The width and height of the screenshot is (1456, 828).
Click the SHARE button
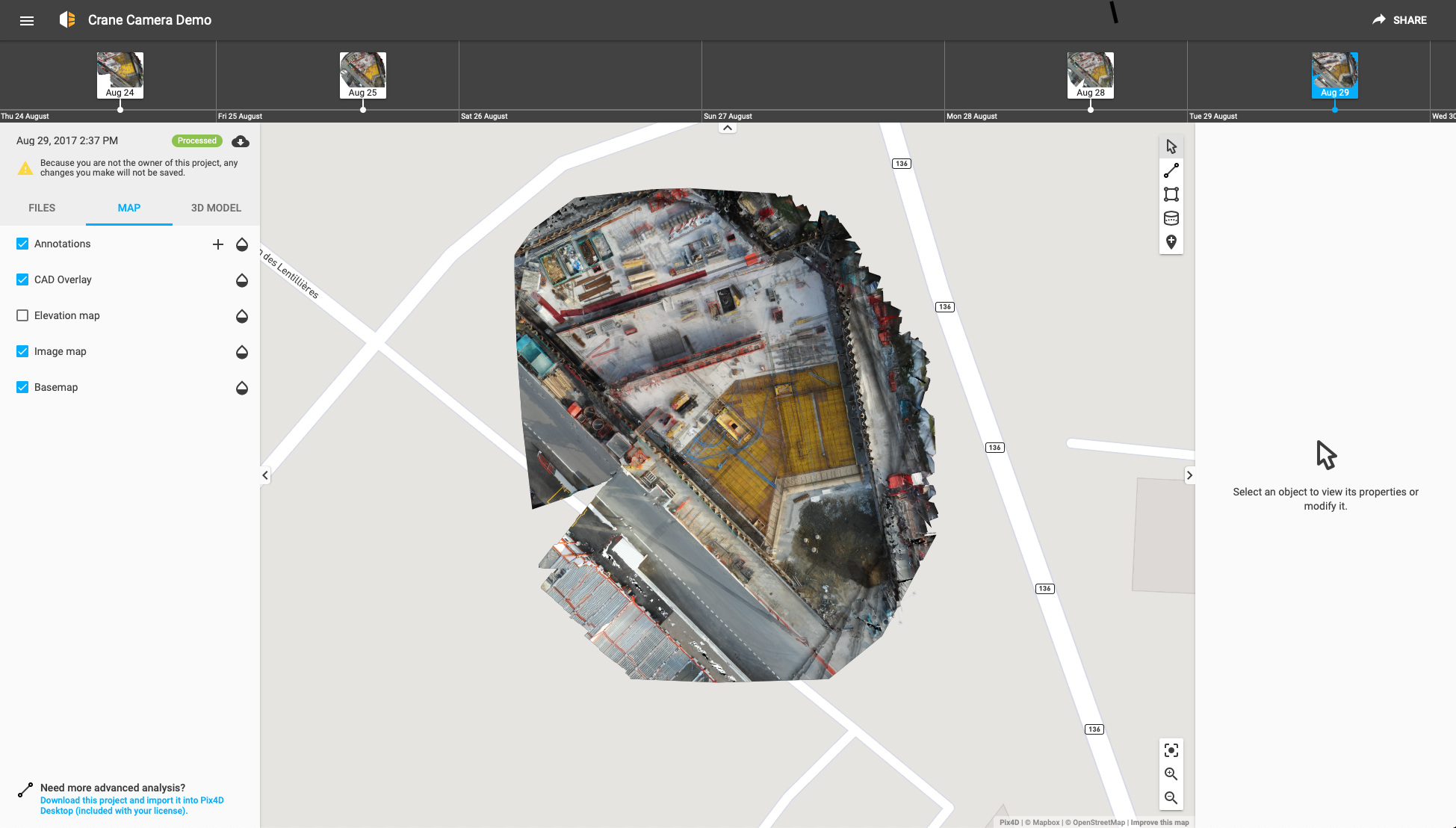[x=1400, y=20]
